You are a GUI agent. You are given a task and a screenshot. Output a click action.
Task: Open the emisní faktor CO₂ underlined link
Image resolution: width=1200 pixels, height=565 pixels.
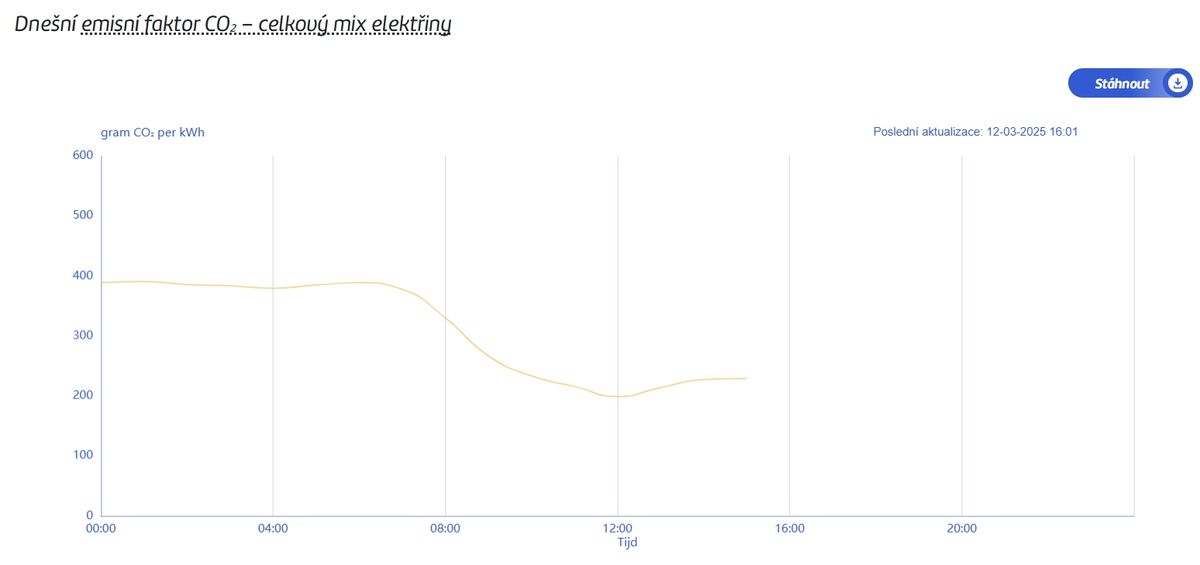pos(159,23)
